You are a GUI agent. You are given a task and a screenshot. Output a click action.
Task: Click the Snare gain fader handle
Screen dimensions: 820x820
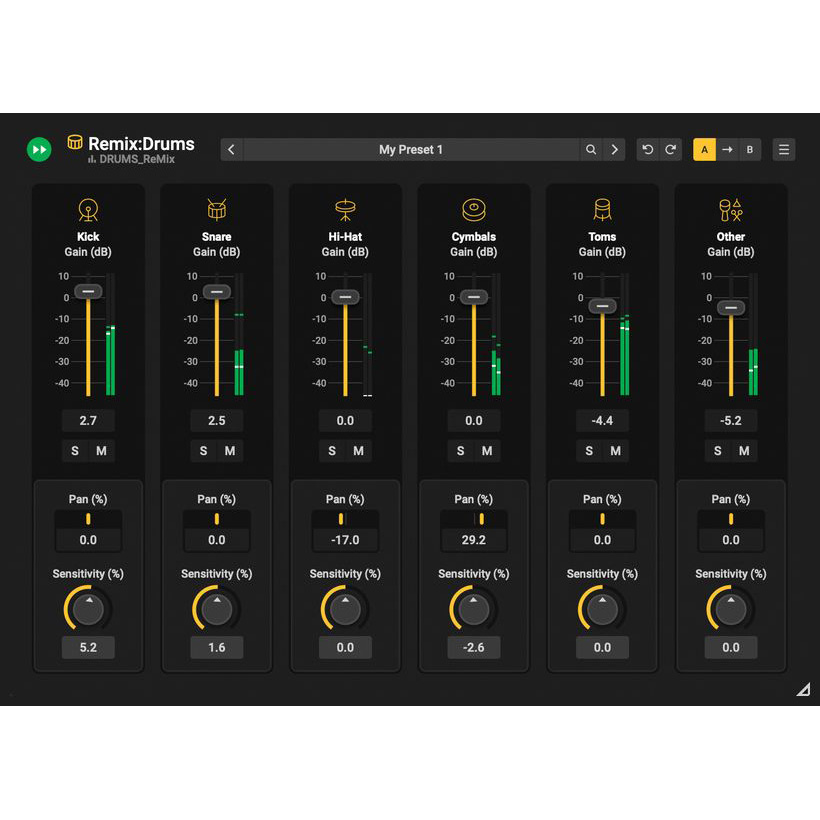[x=217, y=292]
